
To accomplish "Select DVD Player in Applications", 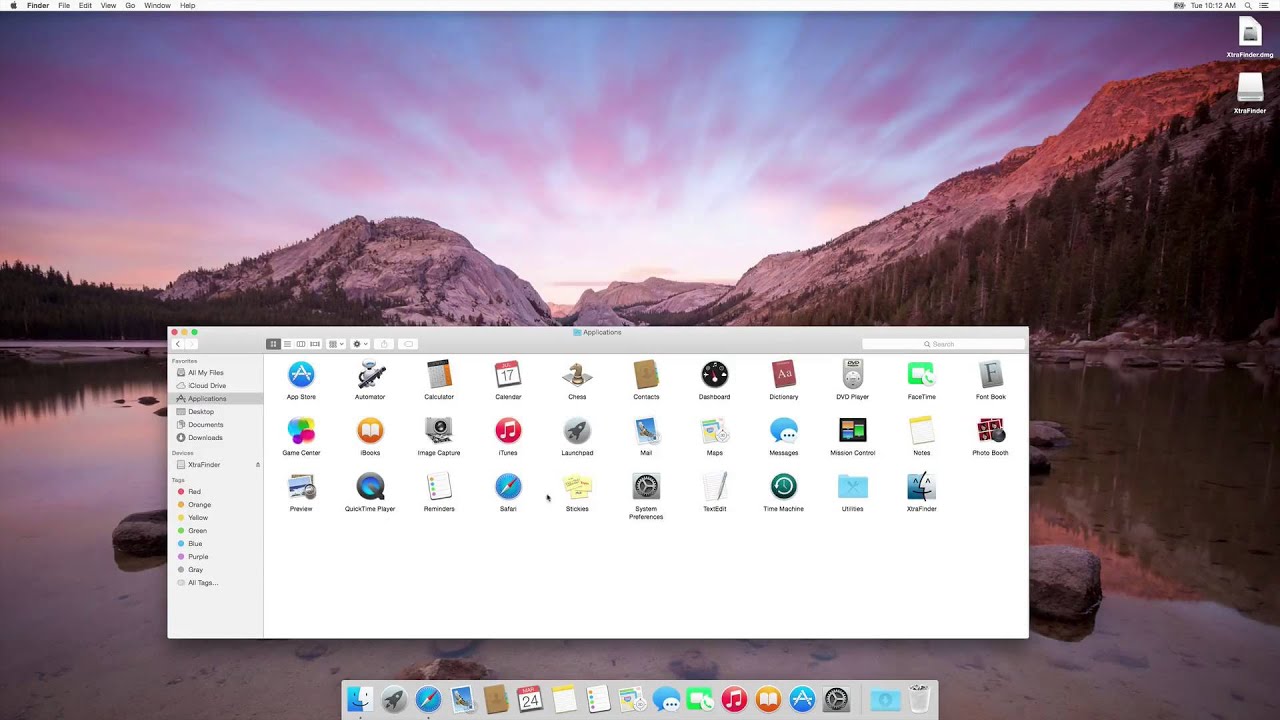I will pos(853,375).
